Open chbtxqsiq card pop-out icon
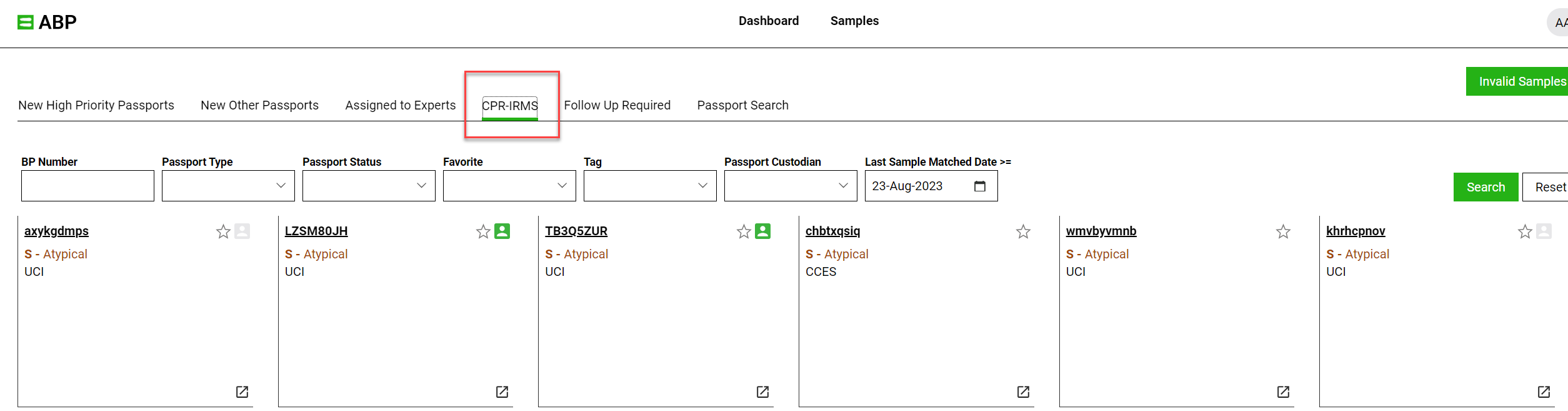Image resolution: width=1568 pixels, height=411 pixels. (1023, 392)
